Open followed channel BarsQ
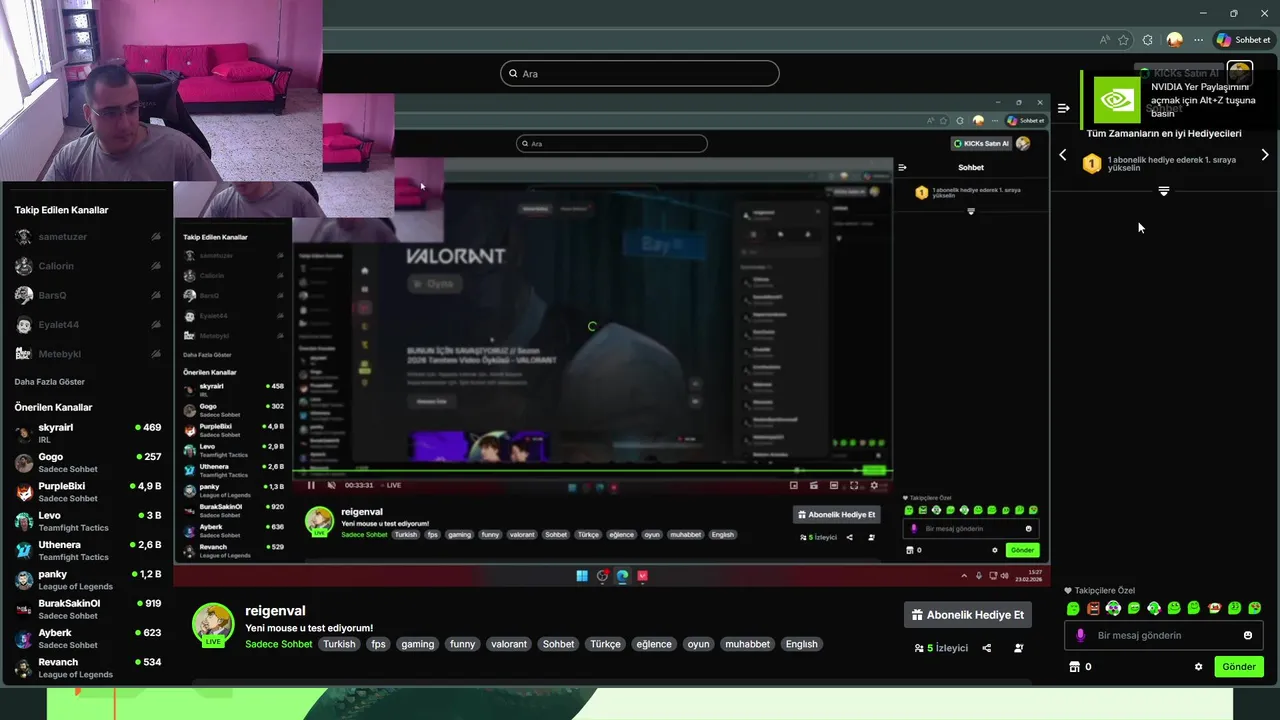 [88, 295]
